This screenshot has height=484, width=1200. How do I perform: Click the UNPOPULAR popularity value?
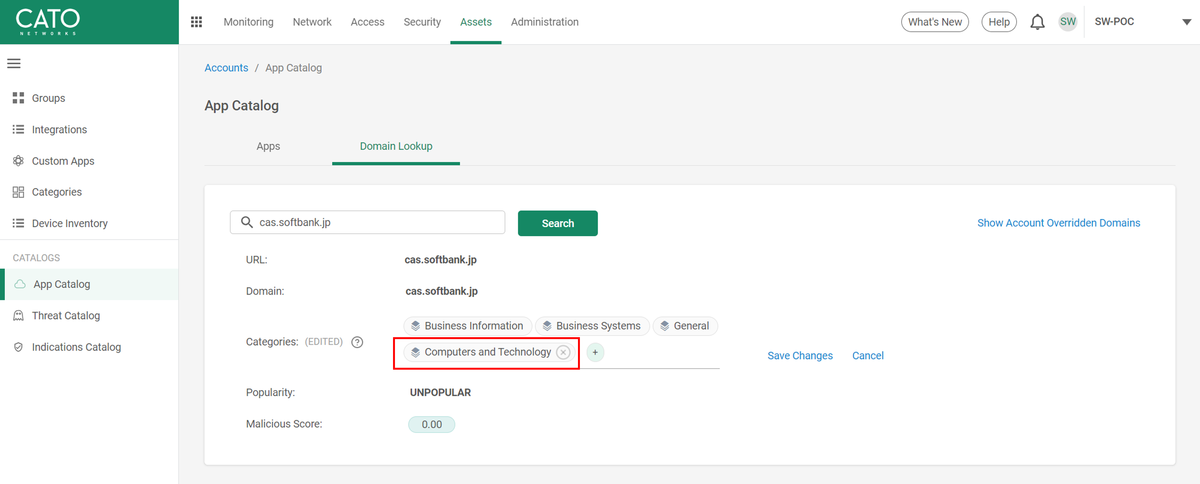coord(440,393)
